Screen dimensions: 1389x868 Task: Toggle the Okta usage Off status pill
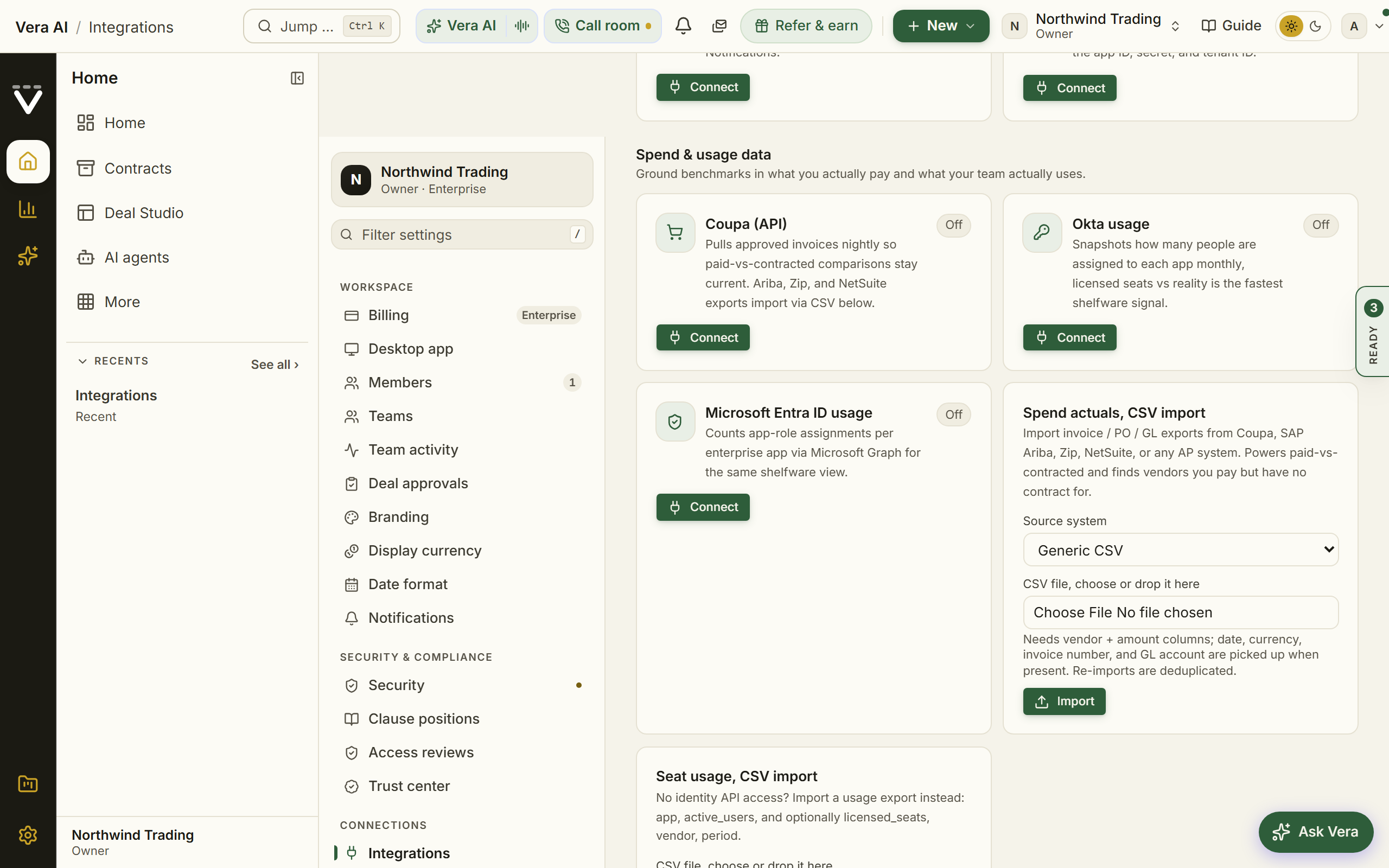(x=1321, y=225)
